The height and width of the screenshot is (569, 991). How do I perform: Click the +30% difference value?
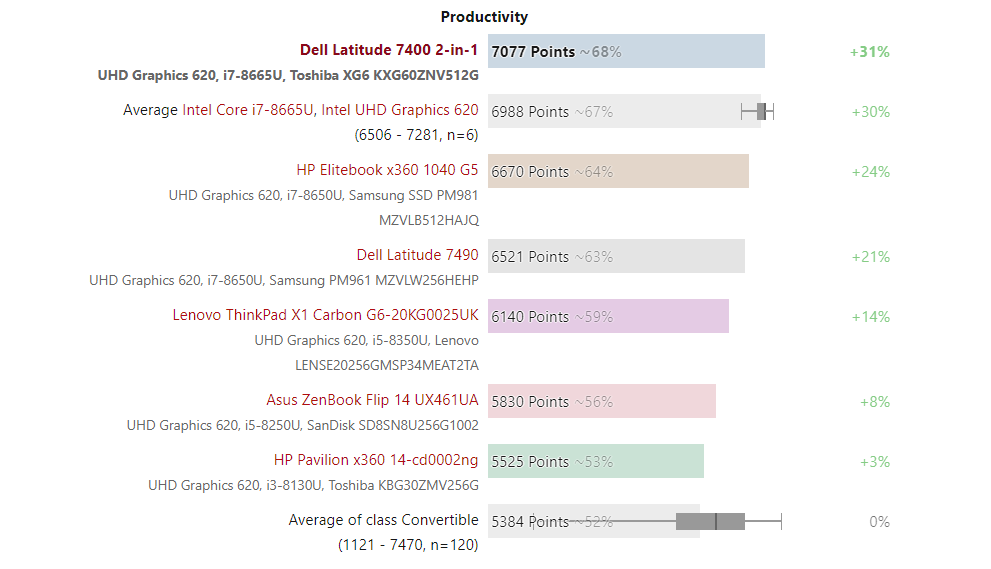pyautogui.click(x=870, y=112)
